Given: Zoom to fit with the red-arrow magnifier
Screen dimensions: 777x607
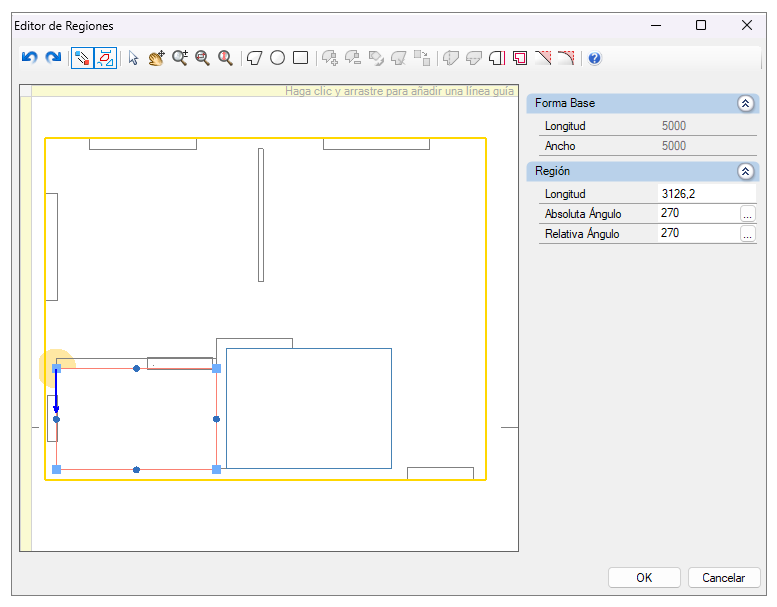Looking at the screenshot, I should pyautogui.click(x=203, y=58).
